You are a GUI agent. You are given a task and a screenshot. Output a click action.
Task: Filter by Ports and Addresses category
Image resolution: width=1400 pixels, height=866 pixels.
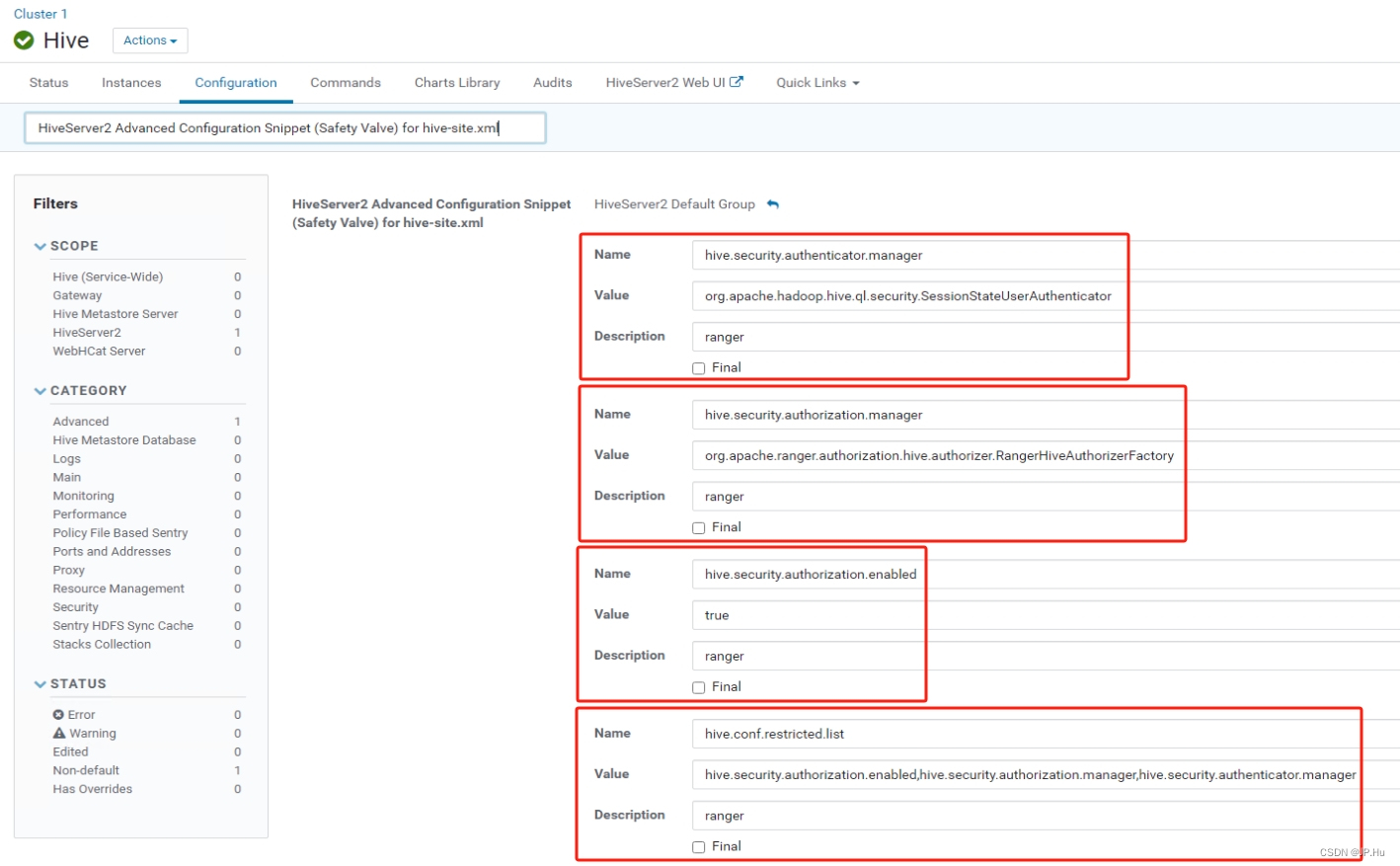click(x=112, y=552)
